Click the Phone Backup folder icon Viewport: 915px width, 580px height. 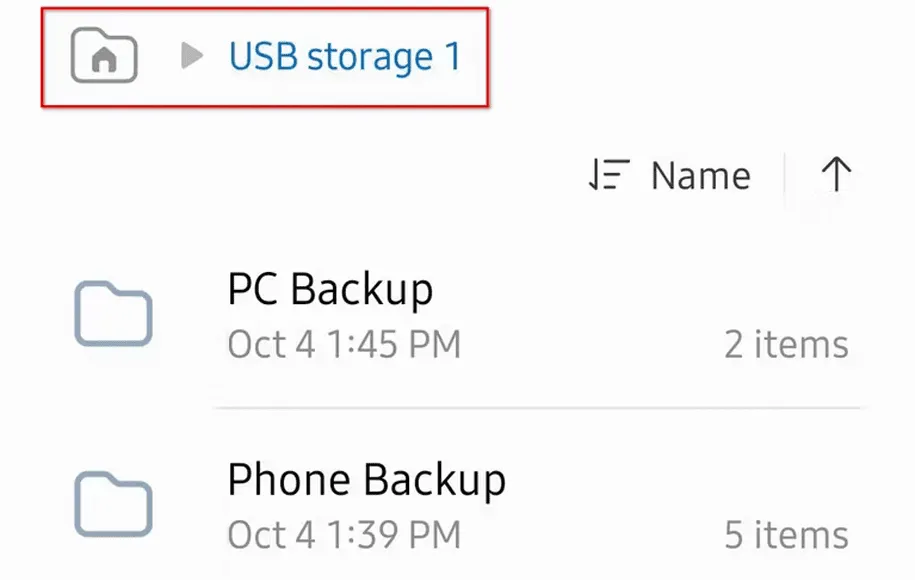click(113, 505)
